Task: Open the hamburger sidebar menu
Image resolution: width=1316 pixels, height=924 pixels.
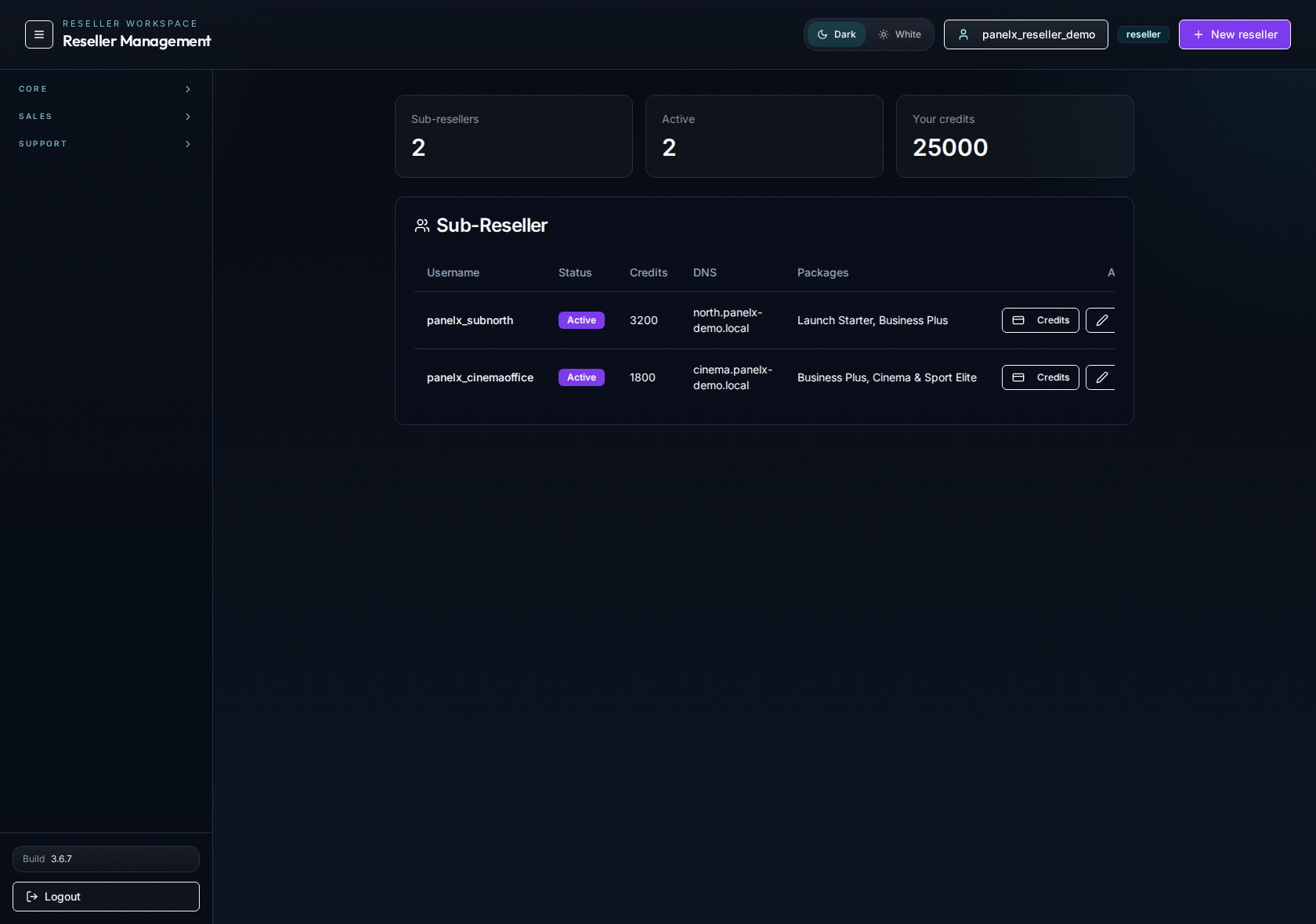Action: pyautogui.click(x=38, y=34)
